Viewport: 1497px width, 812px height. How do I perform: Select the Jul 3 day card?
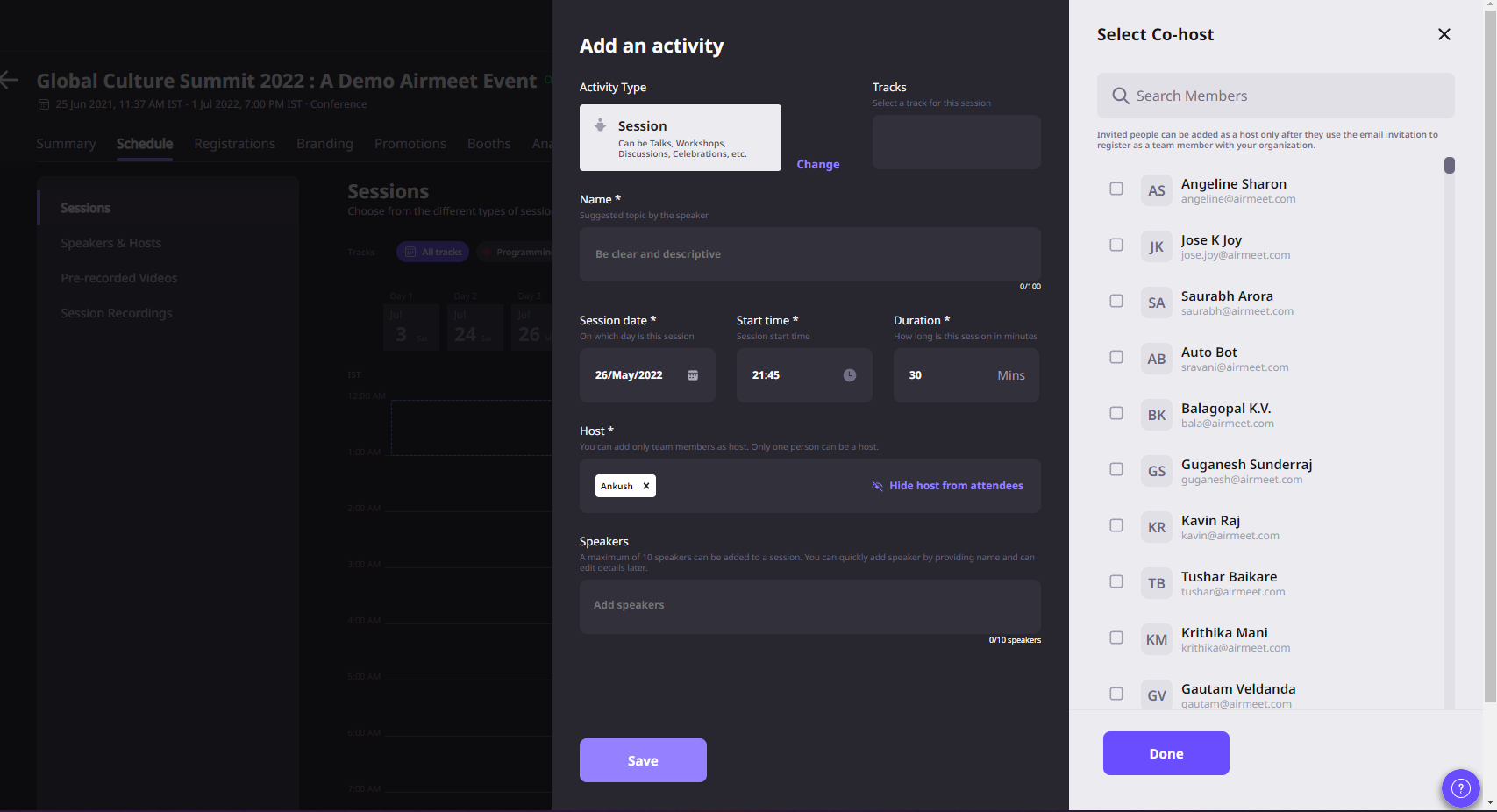tap(411, 327)
